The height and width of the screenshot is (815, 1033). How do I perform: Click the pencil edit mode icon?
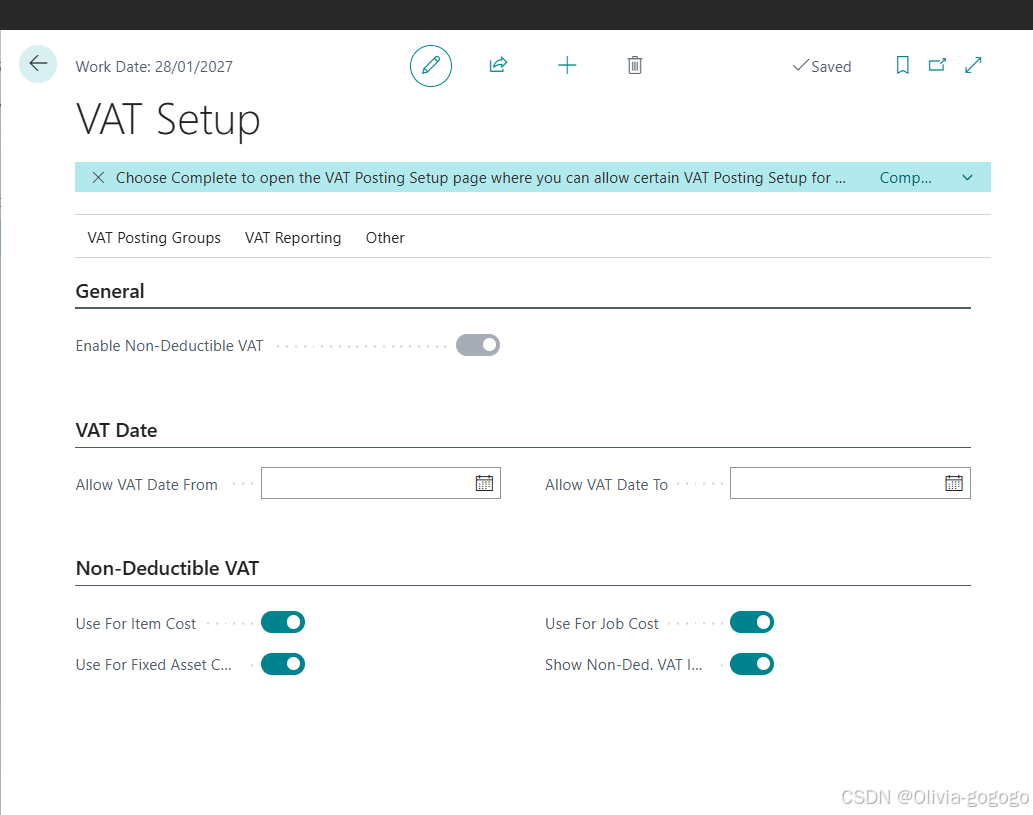pyautogui.click(x=431, y=65)
